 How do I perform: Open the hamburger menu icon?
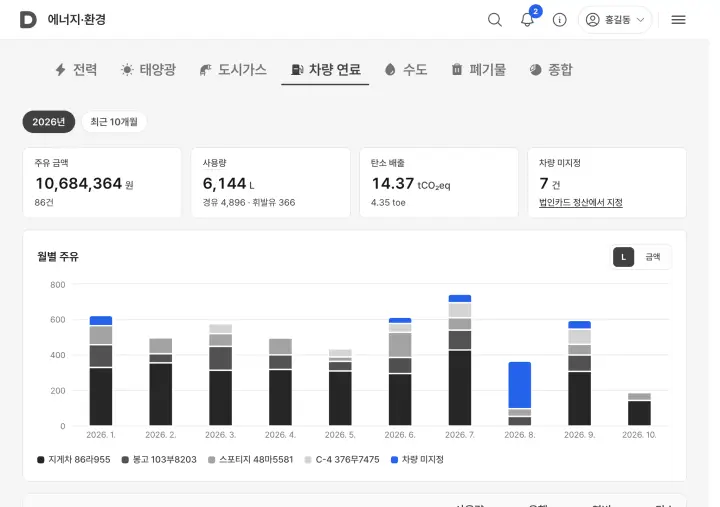678,20
